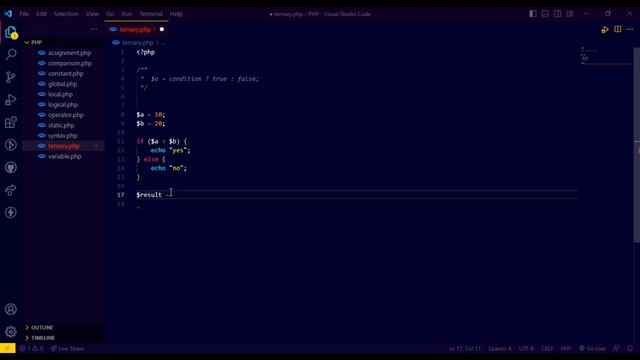Screen dimensions: 640x360
Task: Place cursor on line 17 $result
Action: [149, 195]
